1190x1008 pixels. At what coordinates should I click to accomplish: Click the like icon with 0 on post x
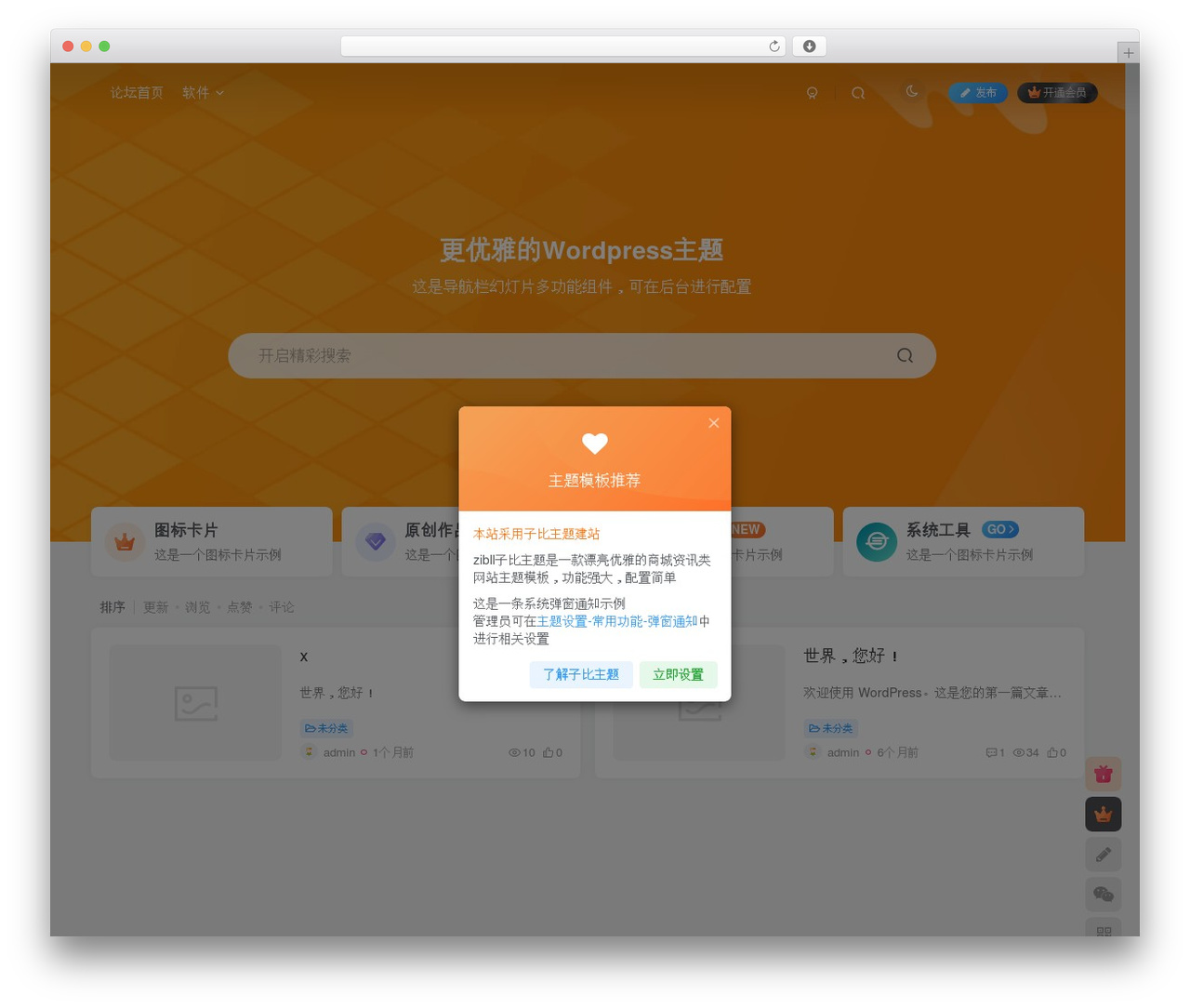point(549,752)
